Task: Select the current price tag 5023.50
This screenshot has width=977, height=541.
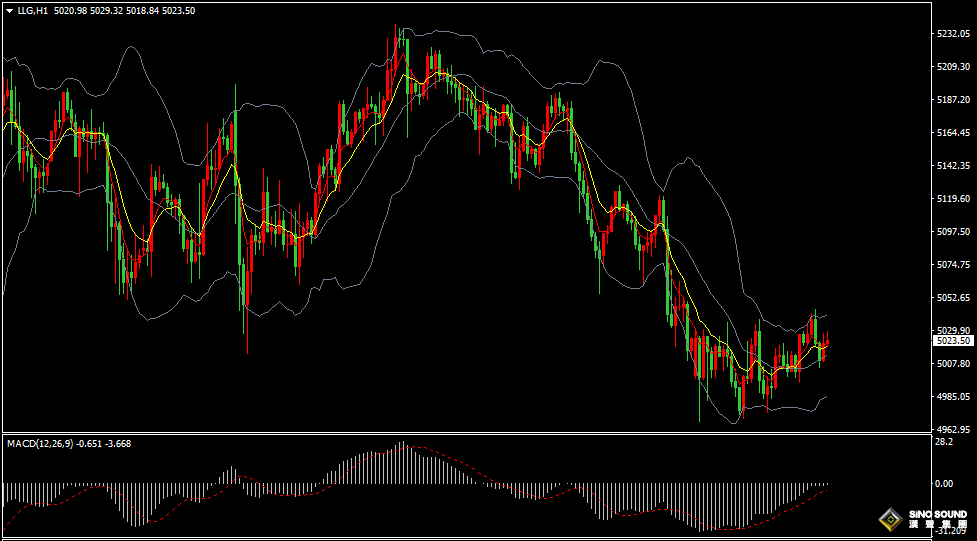Action: click(x=952, y=340)
